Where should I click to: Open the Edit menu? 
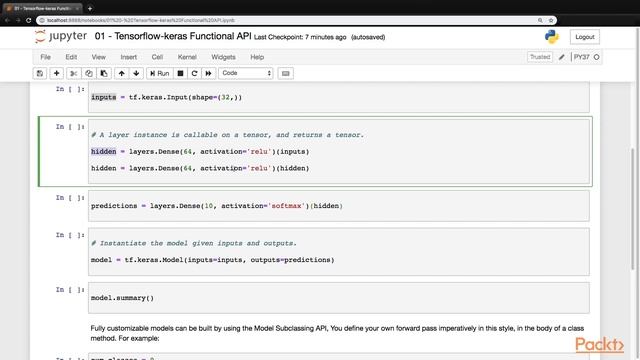[71, 57]
